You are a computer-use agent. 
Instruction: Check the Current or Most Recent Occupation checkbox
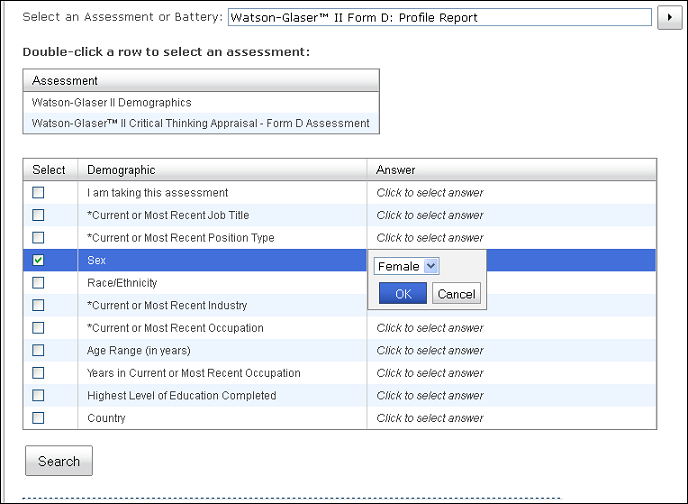pyautogui.click(x=38, y=328)
